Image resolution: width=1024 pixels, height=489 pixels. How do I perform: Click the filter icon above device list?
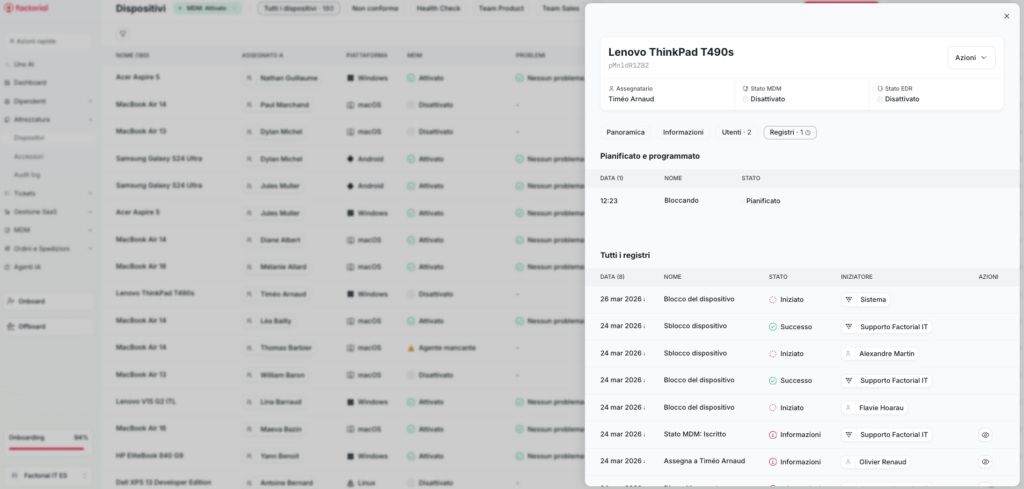123,34
